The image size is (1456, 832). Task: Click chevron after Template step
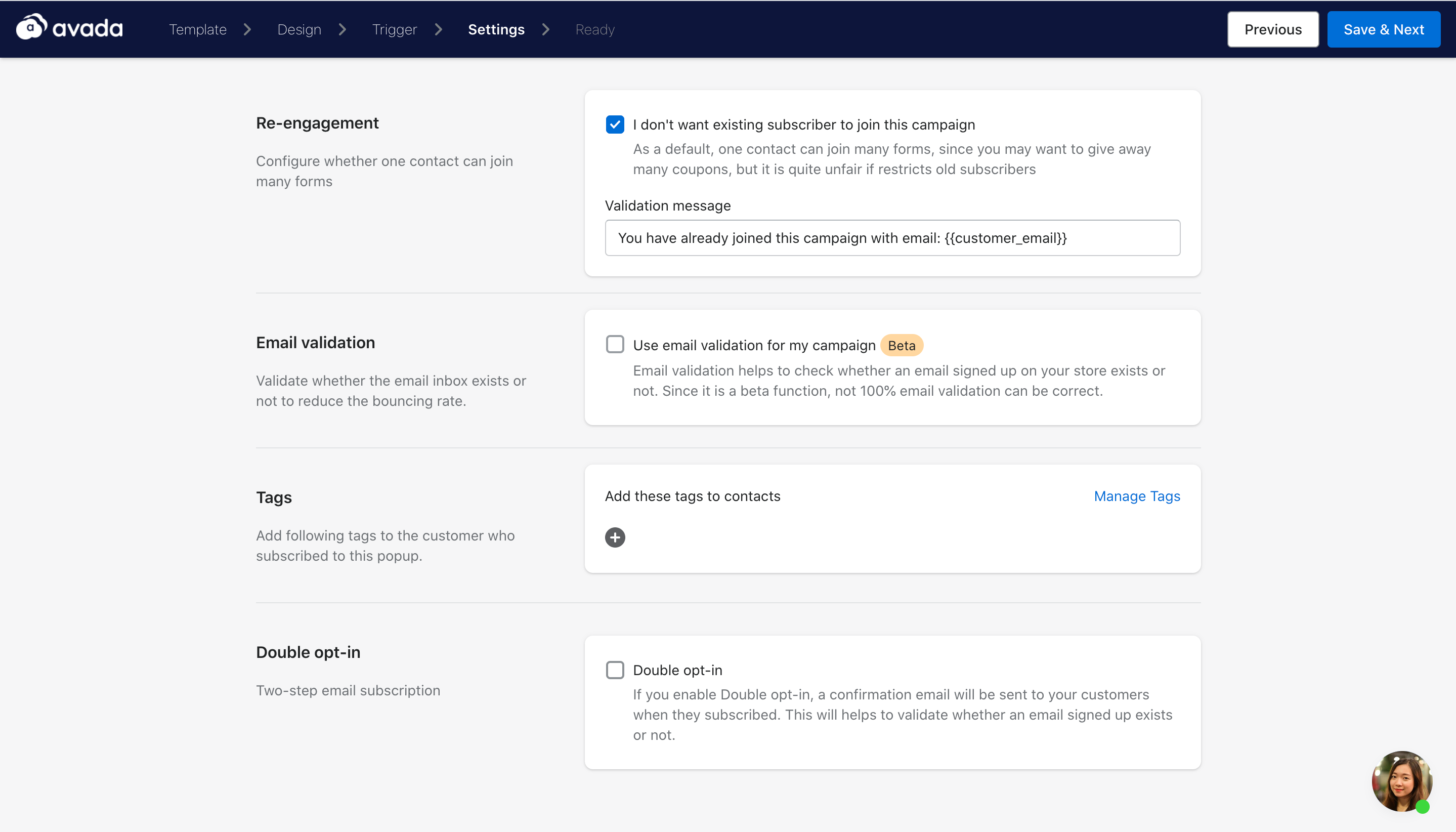pyautogui.click(x=247, y=30)
